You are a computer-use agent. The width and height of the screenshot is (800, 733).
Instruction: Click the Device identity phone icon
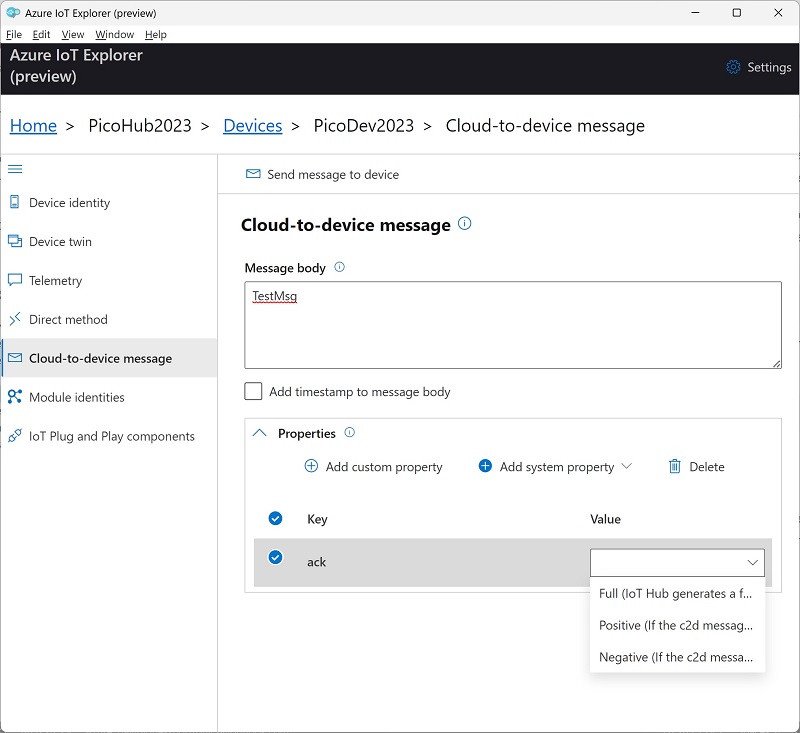pos(15,202)
